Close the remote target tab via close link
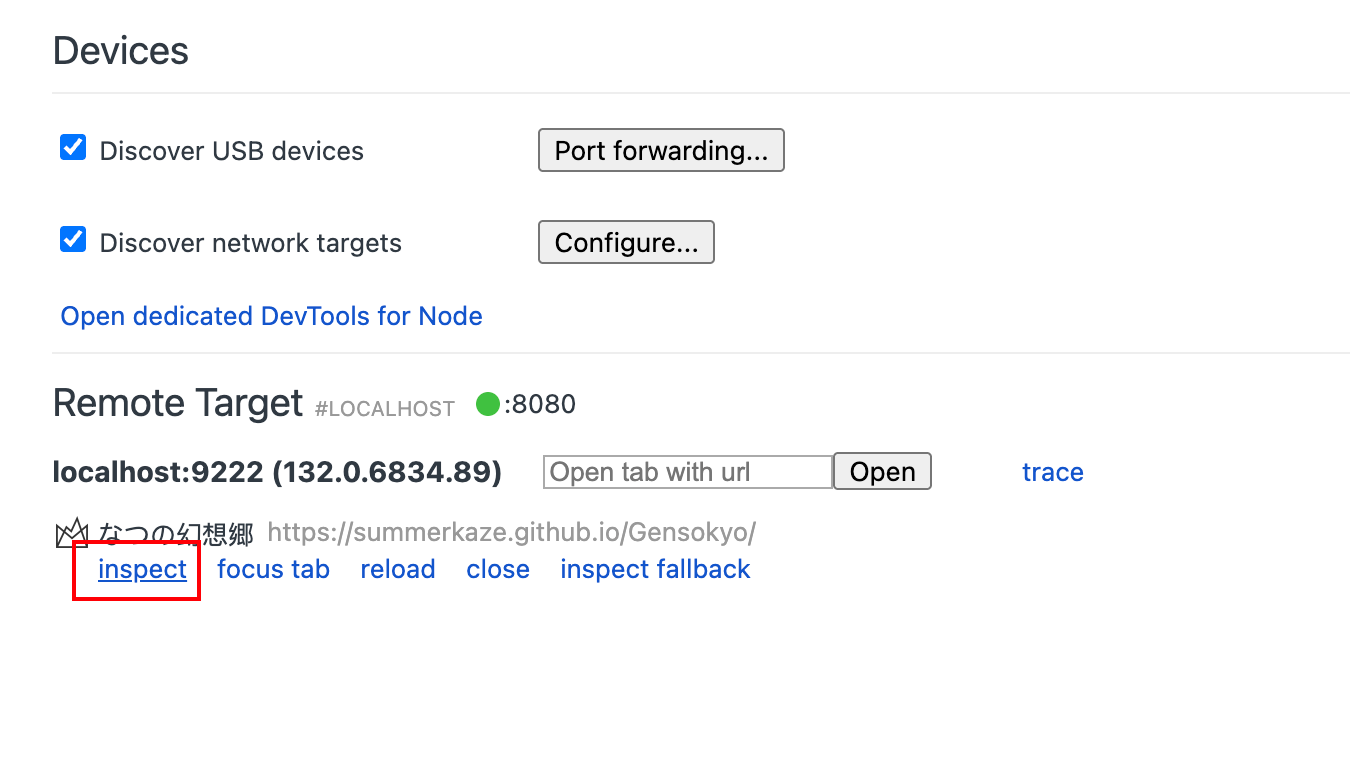Image resolution: width=1350 pixels, height=770 pixels. point(498,569)
